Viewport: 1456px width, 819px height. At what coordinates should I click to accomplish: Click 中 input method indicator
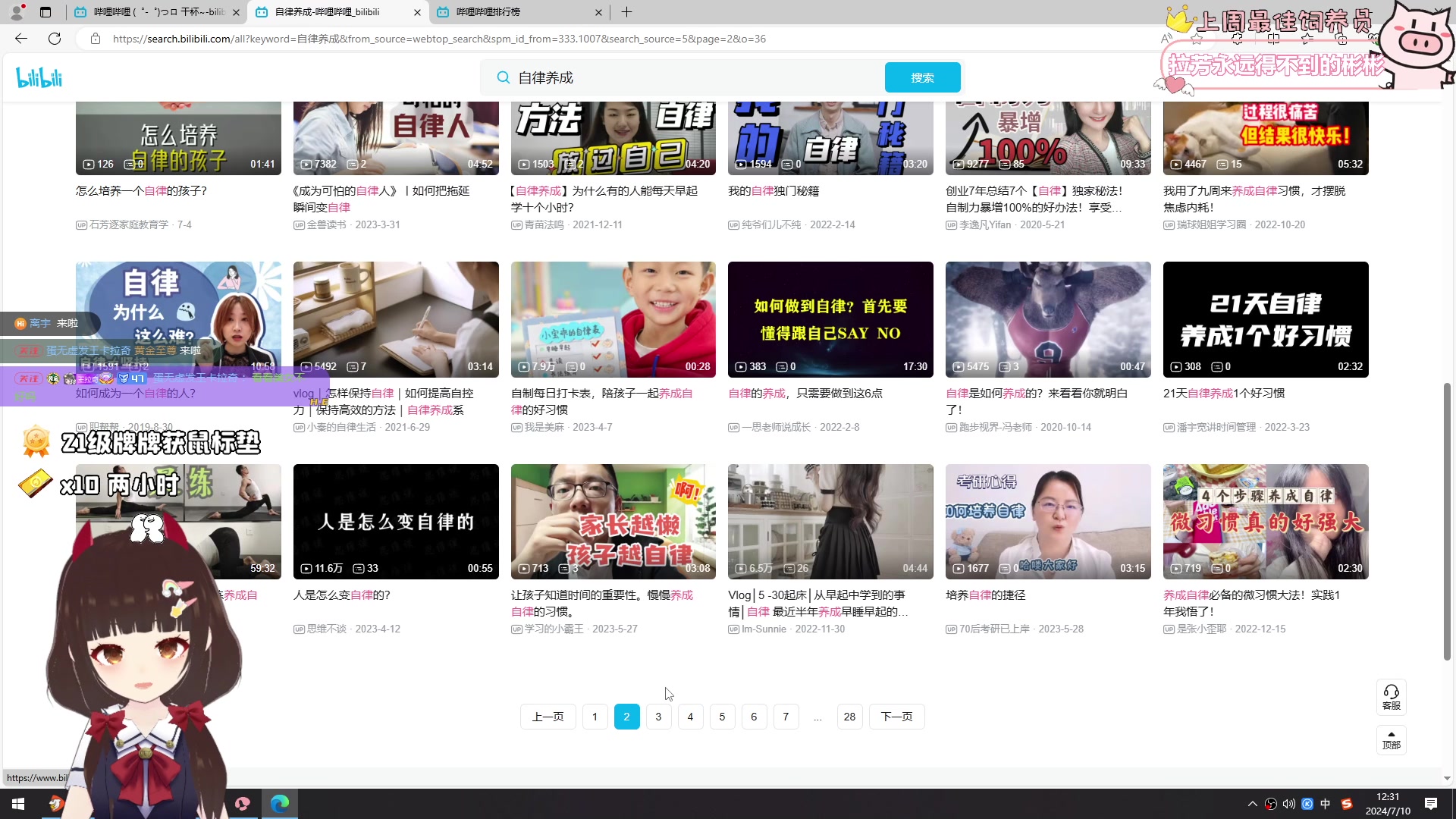[1326, 804]
